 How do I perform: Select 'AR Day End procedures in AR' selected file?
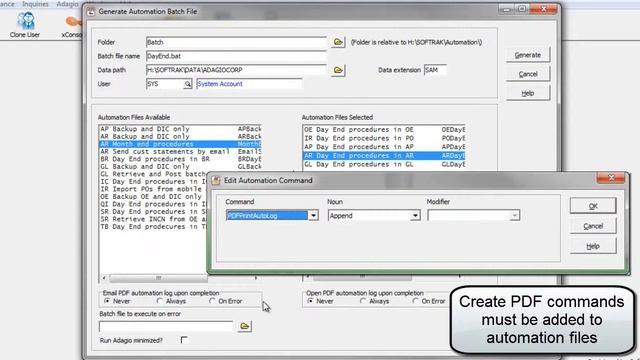pos(384,156)
